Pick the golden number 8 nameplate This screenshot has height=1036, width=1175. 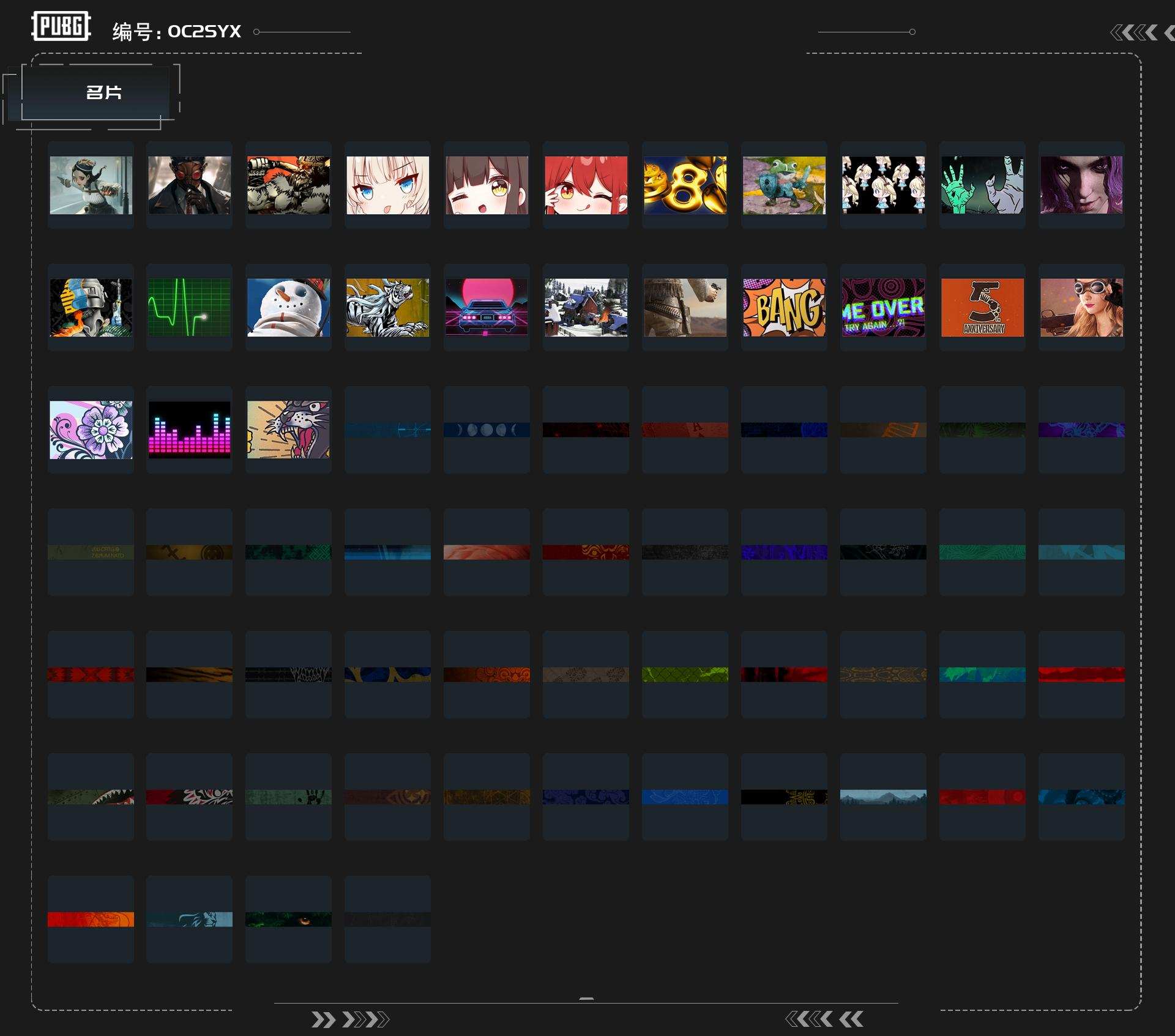685,185
